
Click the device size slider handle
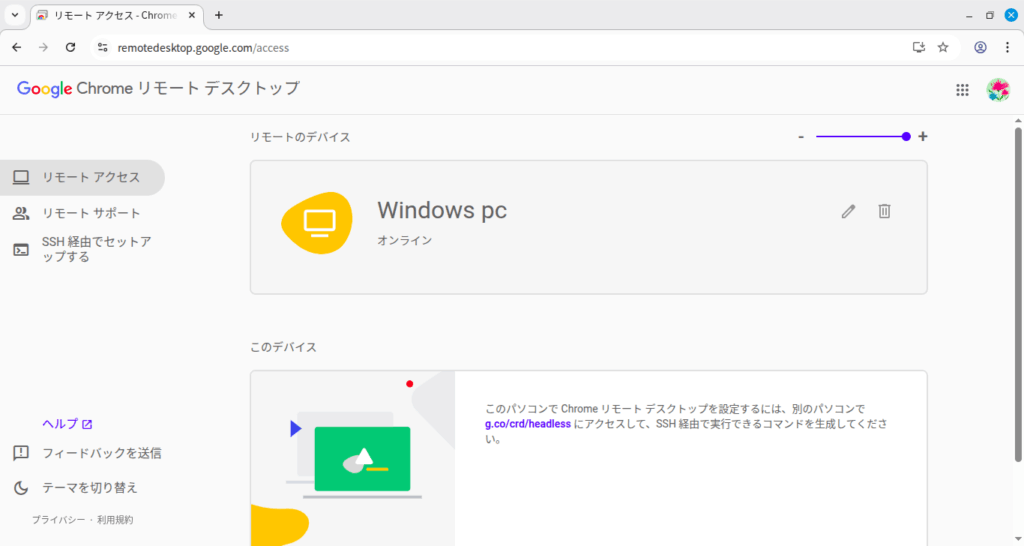tap(906, 137)
